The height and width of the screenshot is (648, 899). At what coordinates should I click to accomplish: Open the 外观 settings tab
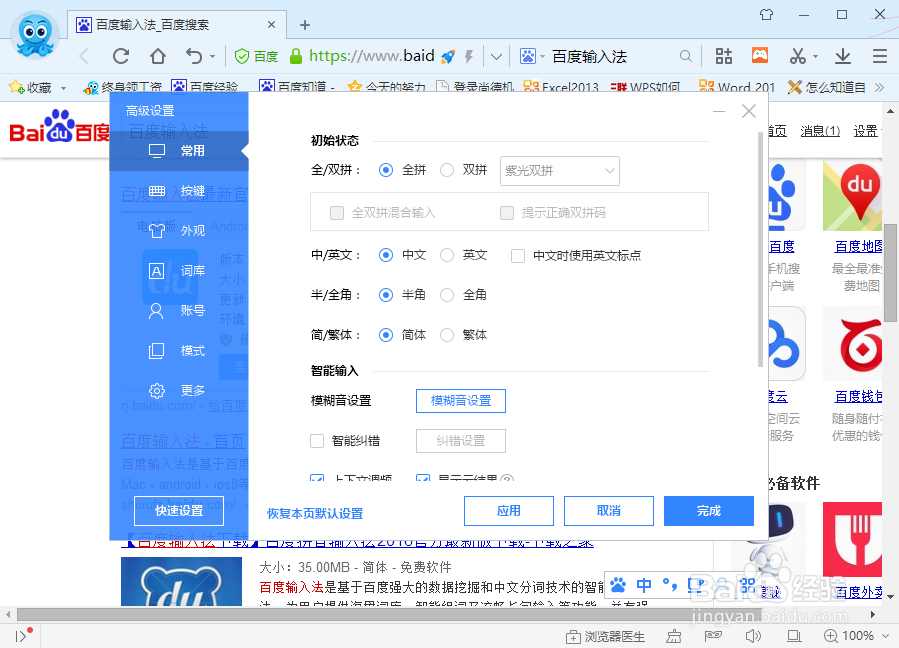coord(179,231)
